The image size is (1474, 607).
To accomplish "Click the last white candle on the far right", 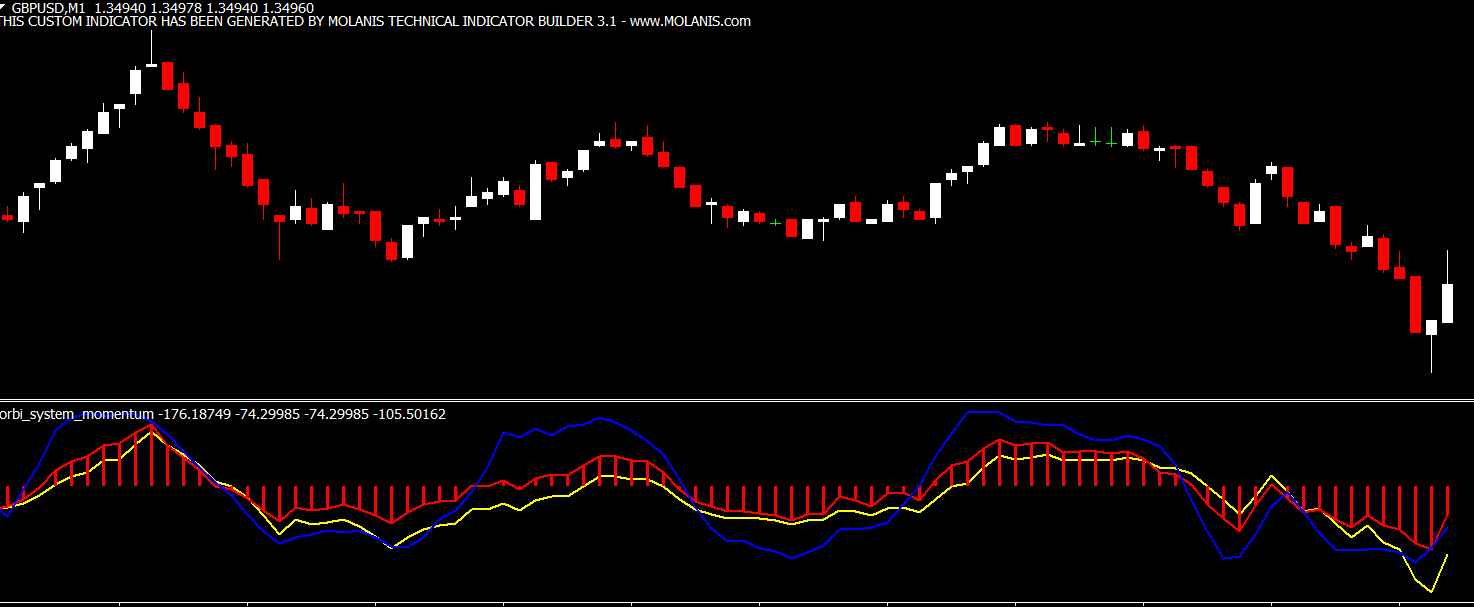I will pos(1447,303).
